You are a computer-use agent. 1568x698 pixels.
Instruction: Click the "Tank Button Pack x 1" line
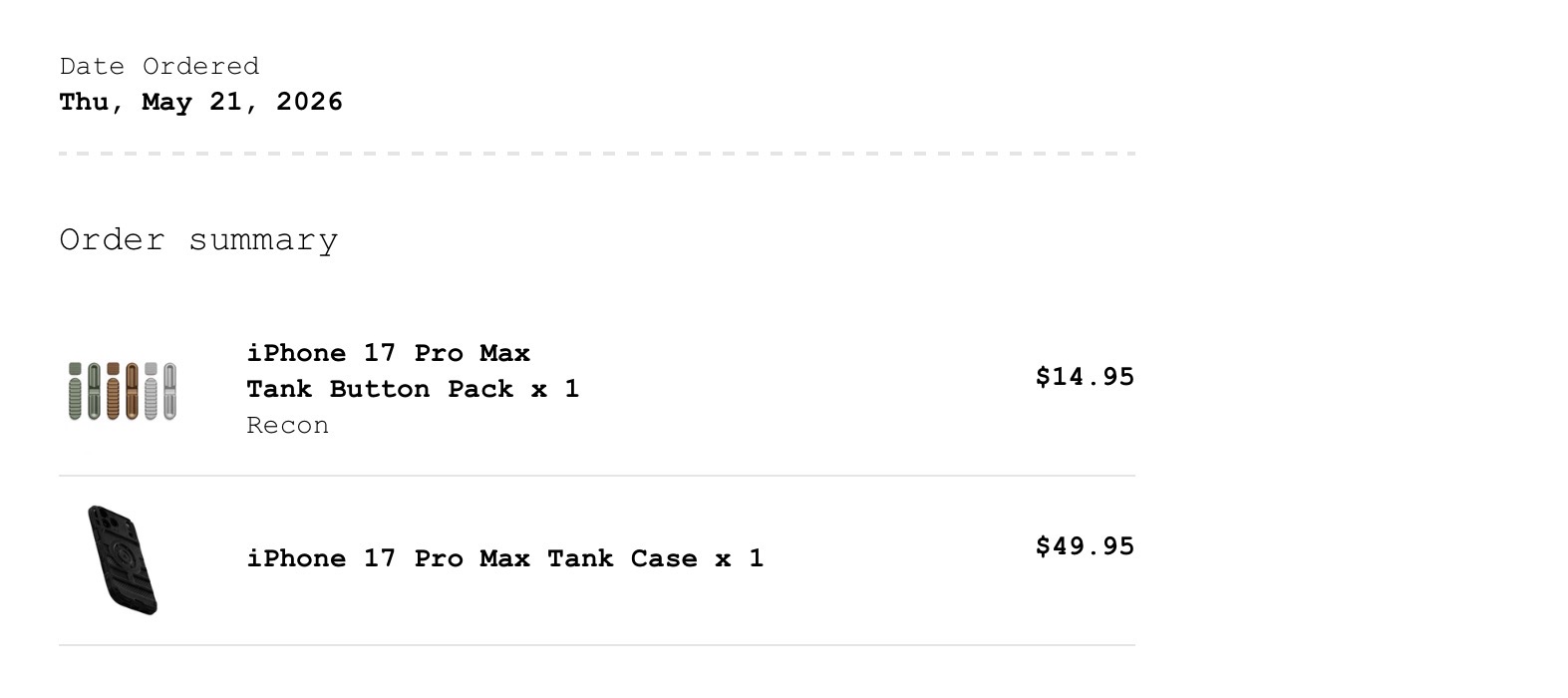[413, 389]
